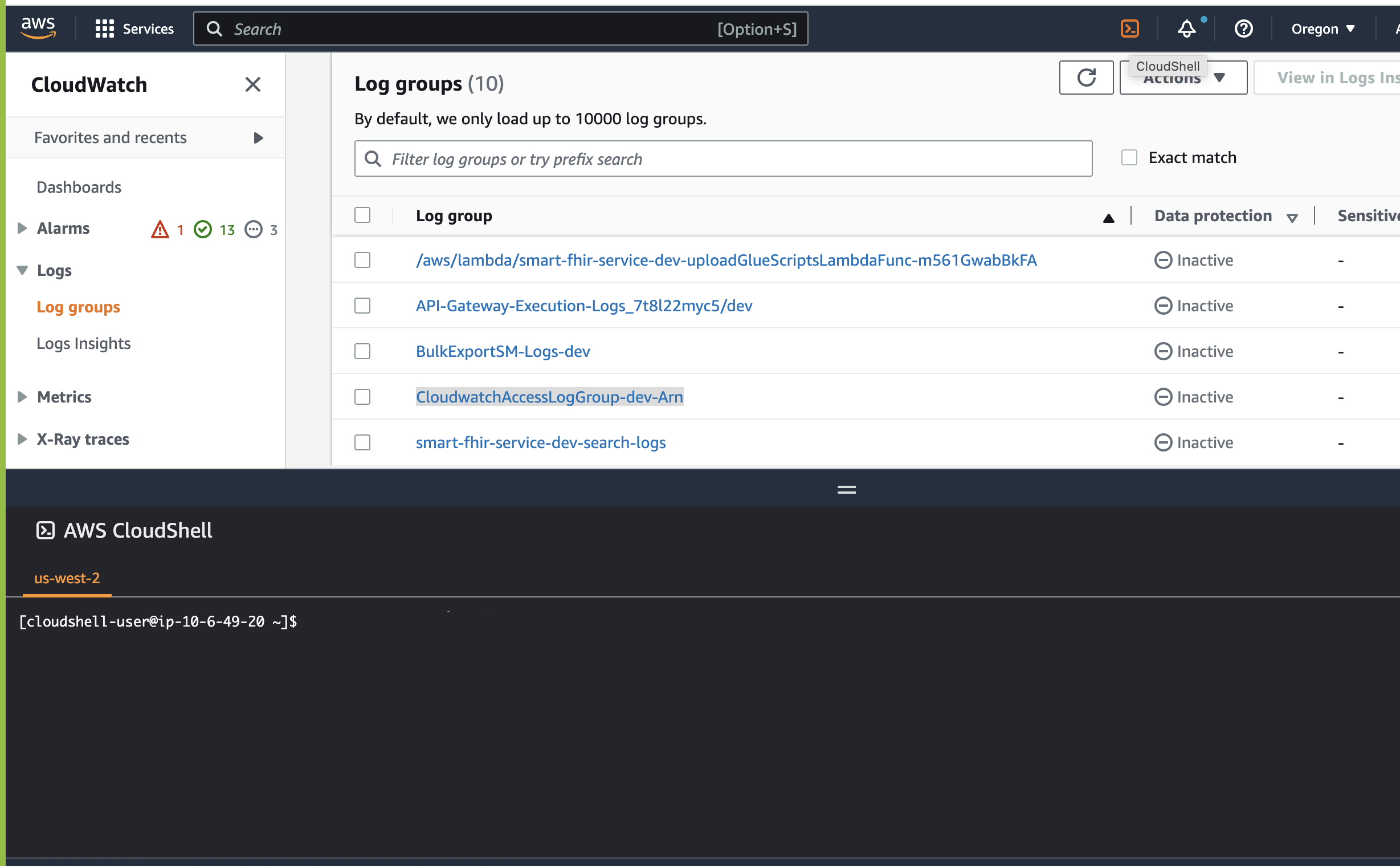Switch to us-west-2 CloudShell tab
Image resolution: width=1400 pixels, height=866 pixels.
67,578
